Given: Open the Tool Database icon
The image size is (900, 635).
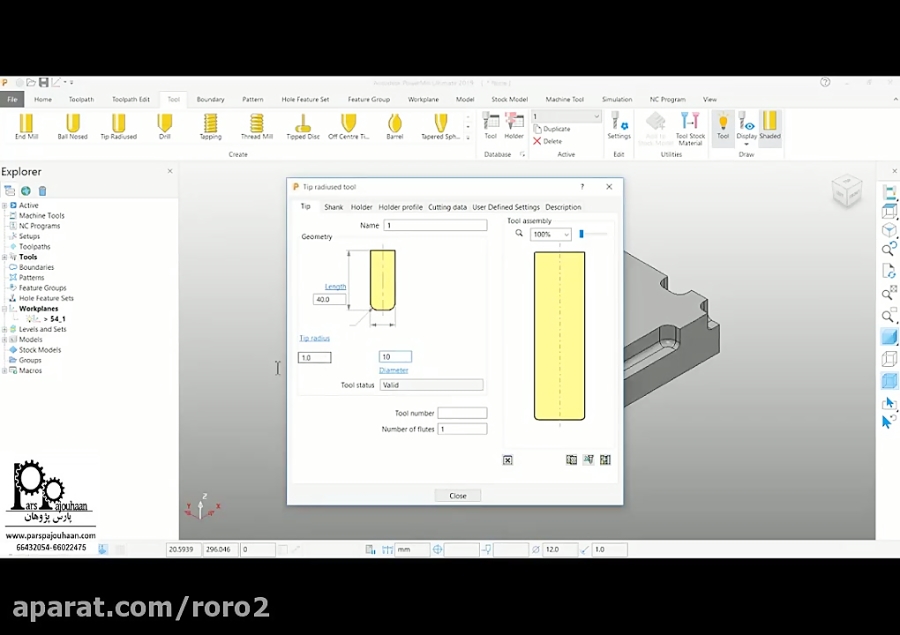Looking at the screenshot, I should (x=490, y=125).
